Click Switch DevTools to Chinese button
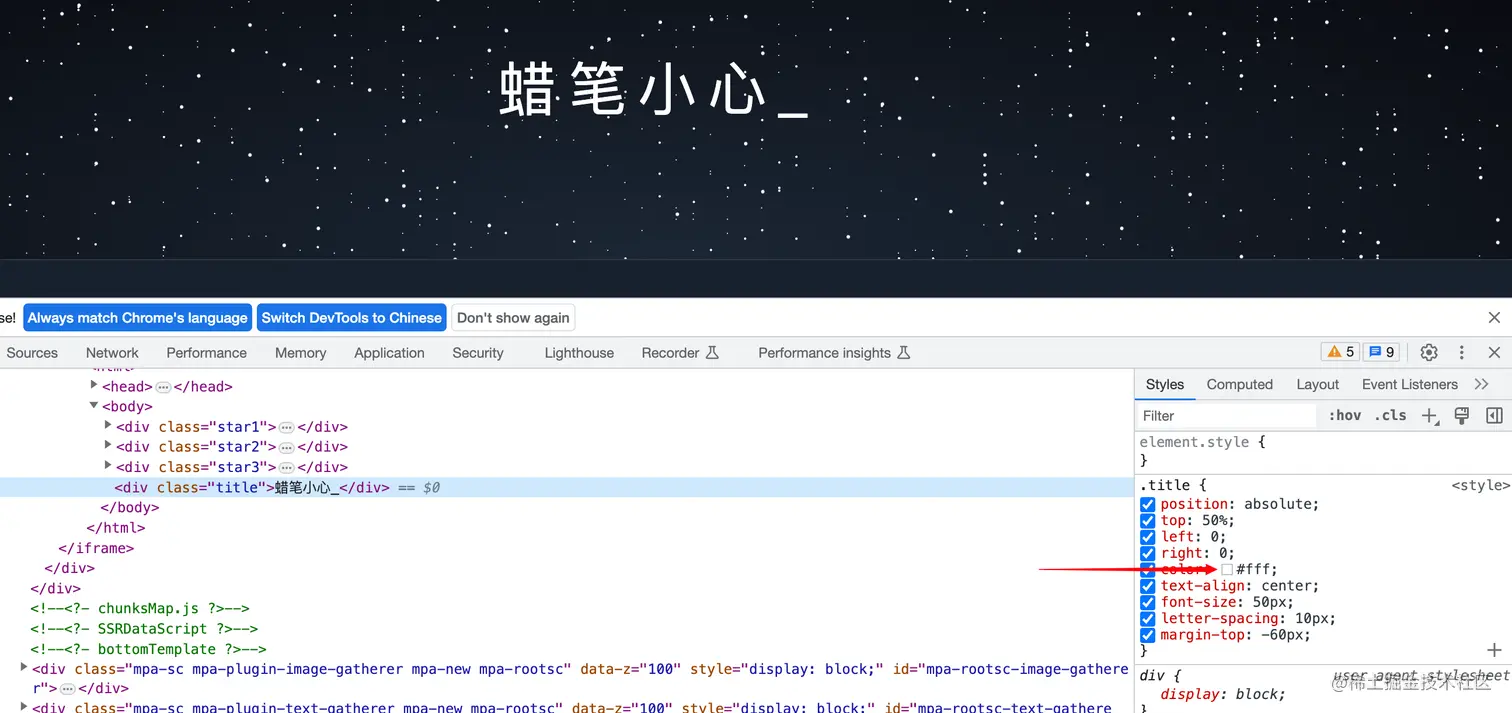This screenshot has width=1512, height=713. click(351, 318)
